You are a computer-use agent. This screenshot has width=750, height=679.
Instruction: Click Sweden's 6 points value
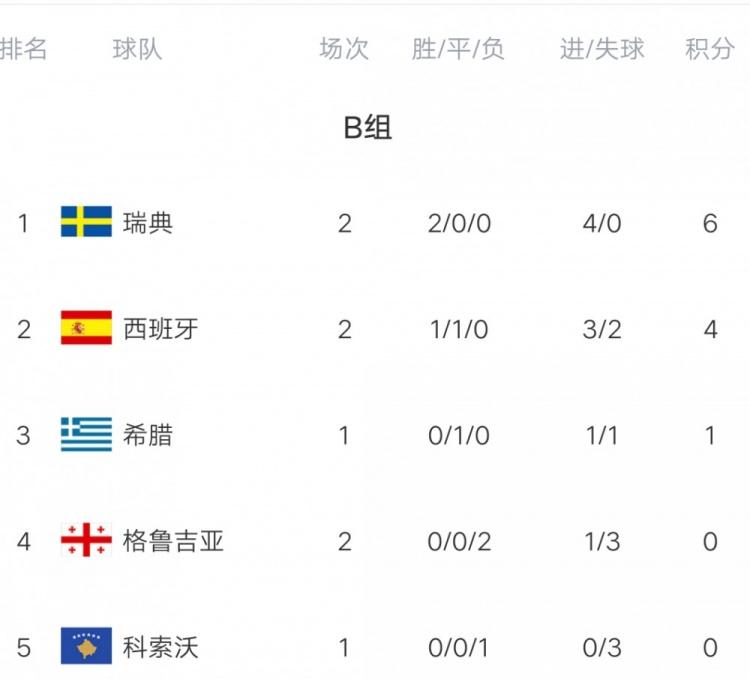[x=710, y=222]
